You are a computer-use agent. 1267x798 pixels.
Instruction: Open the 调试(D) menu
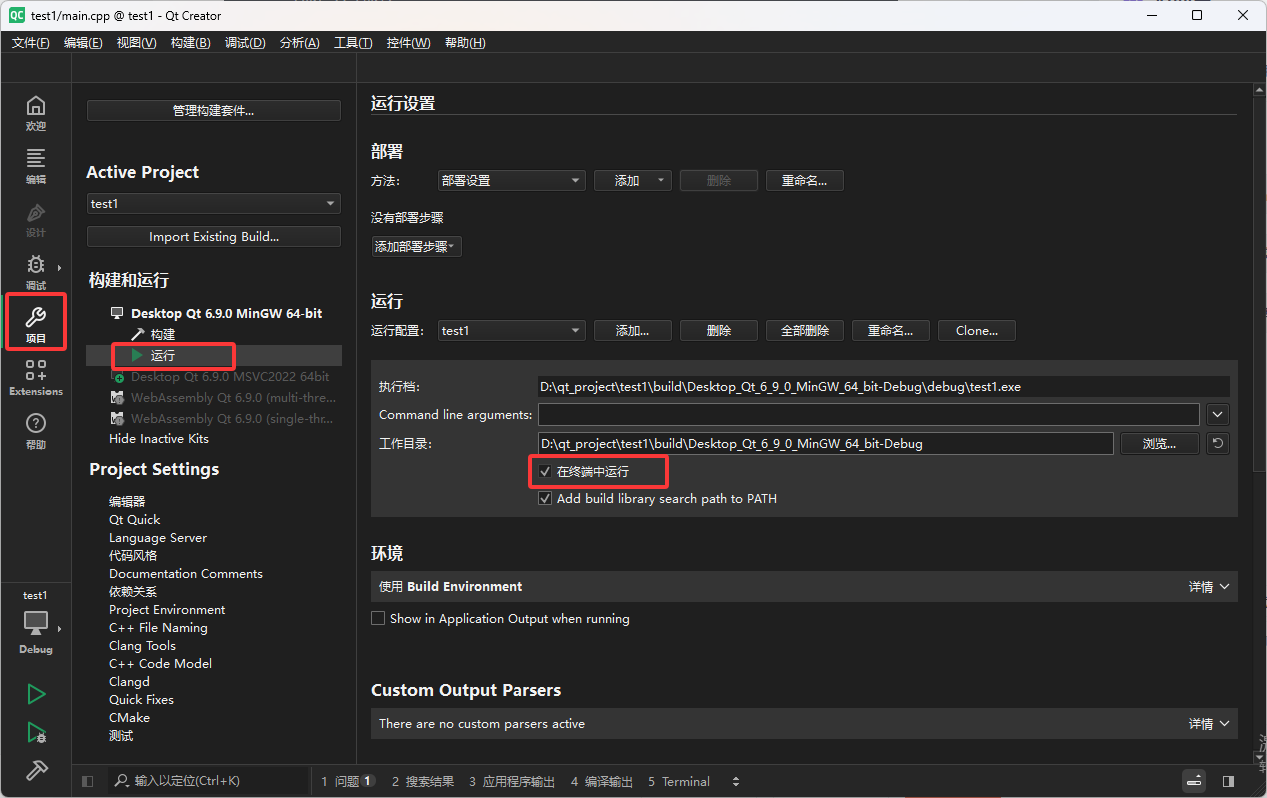coord(245,42)
